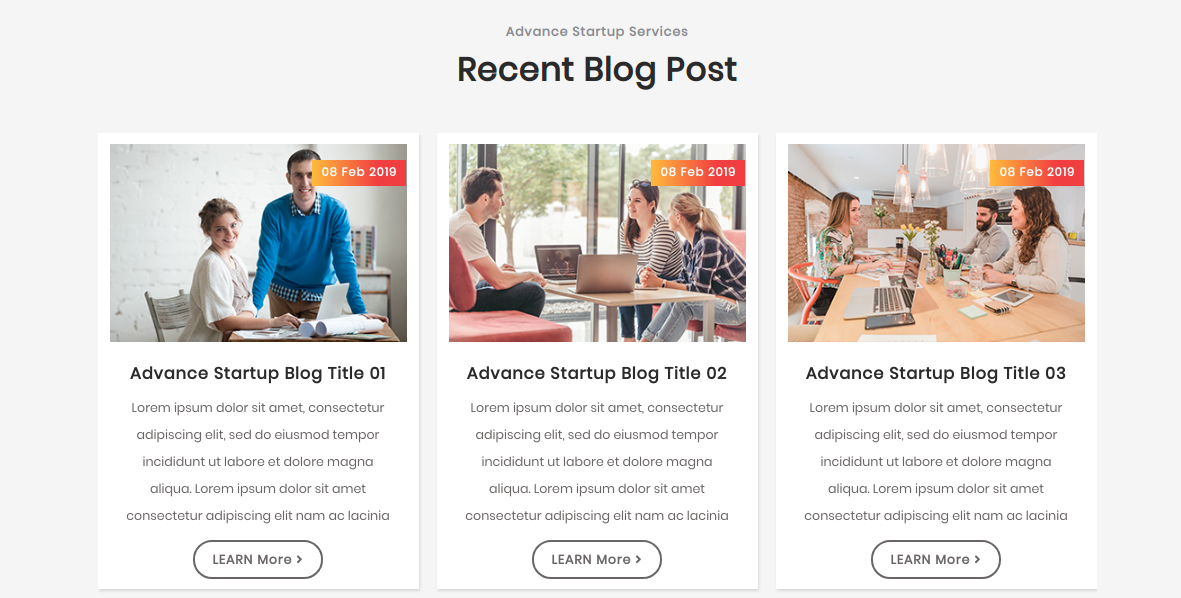The height and width of the screenshot is (598, 1181).
Task: Click LEARN More button under Blog Title 01
Action: tap(258, 560)
